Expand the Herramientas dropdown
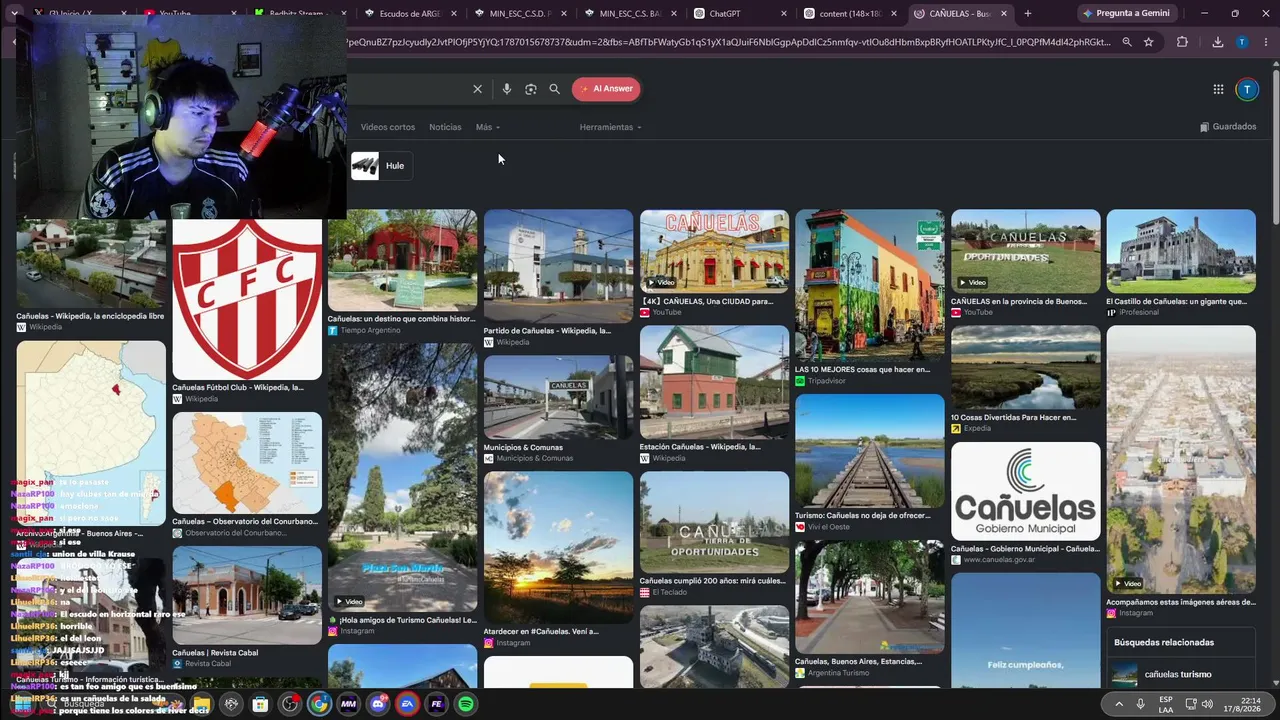Screen dimensions: 1280x720 (x=610, y=127)
